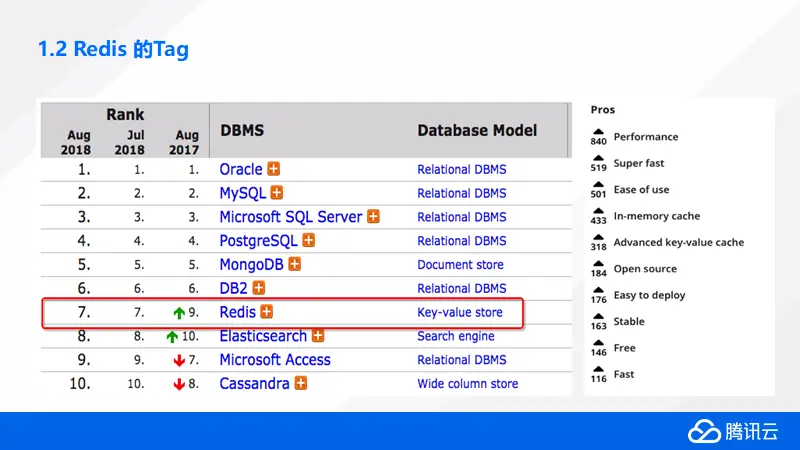Upvote the Fast pro arrow

tap(598, 369)
